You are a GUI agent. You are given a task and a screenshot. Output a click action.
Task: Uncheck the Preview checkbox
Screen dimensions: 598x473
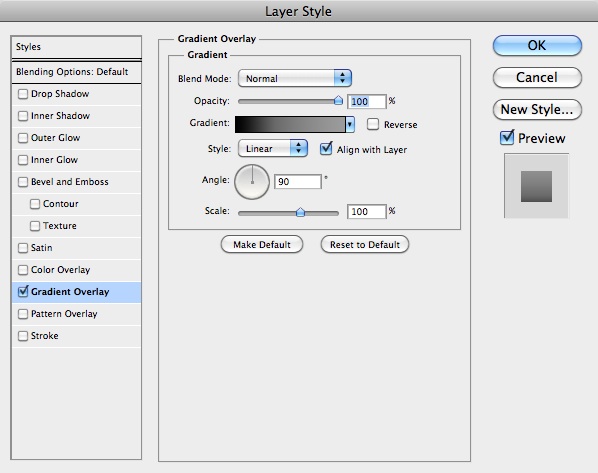(507, 137)
